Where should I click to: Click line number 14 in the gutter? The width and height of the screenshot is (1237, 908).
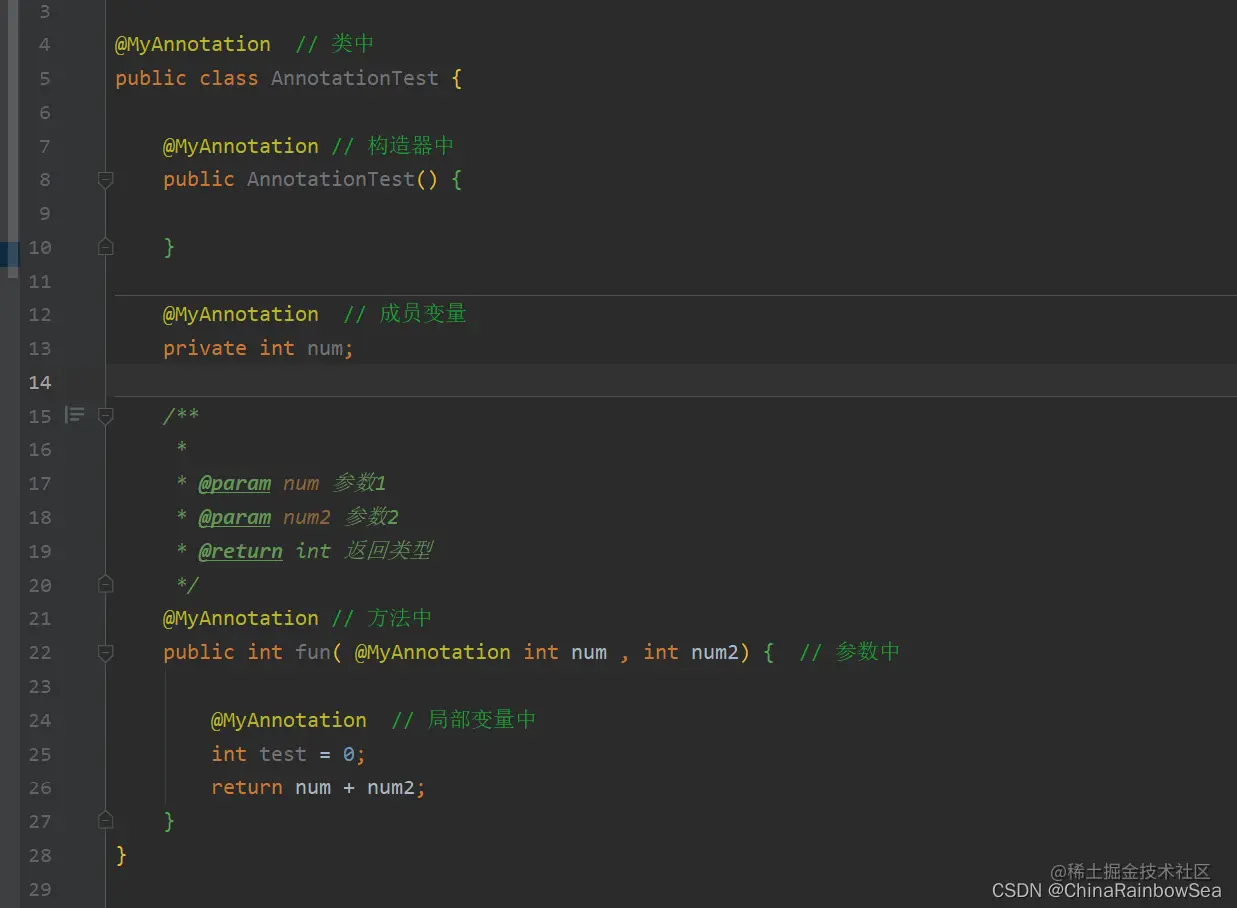[x=40, y=382]
